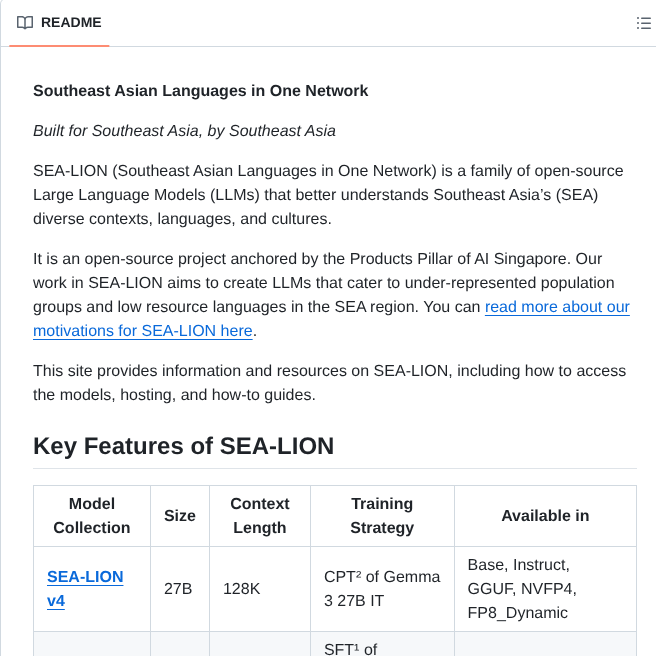Click the 'Size' column header
This screenshot has height=656, width=656.
coord(180,516)
